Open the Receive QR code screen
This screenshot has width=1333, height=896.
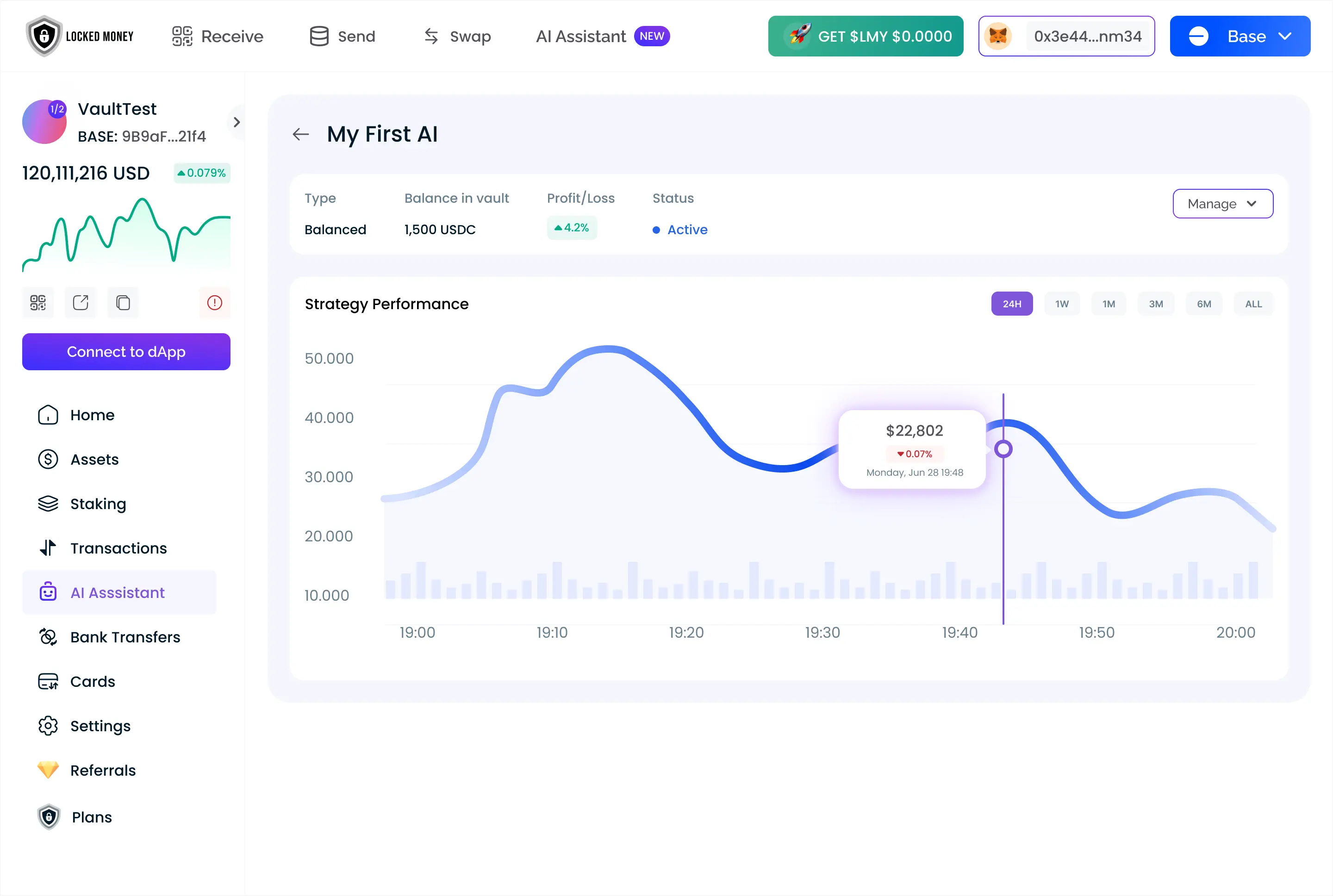217,36
